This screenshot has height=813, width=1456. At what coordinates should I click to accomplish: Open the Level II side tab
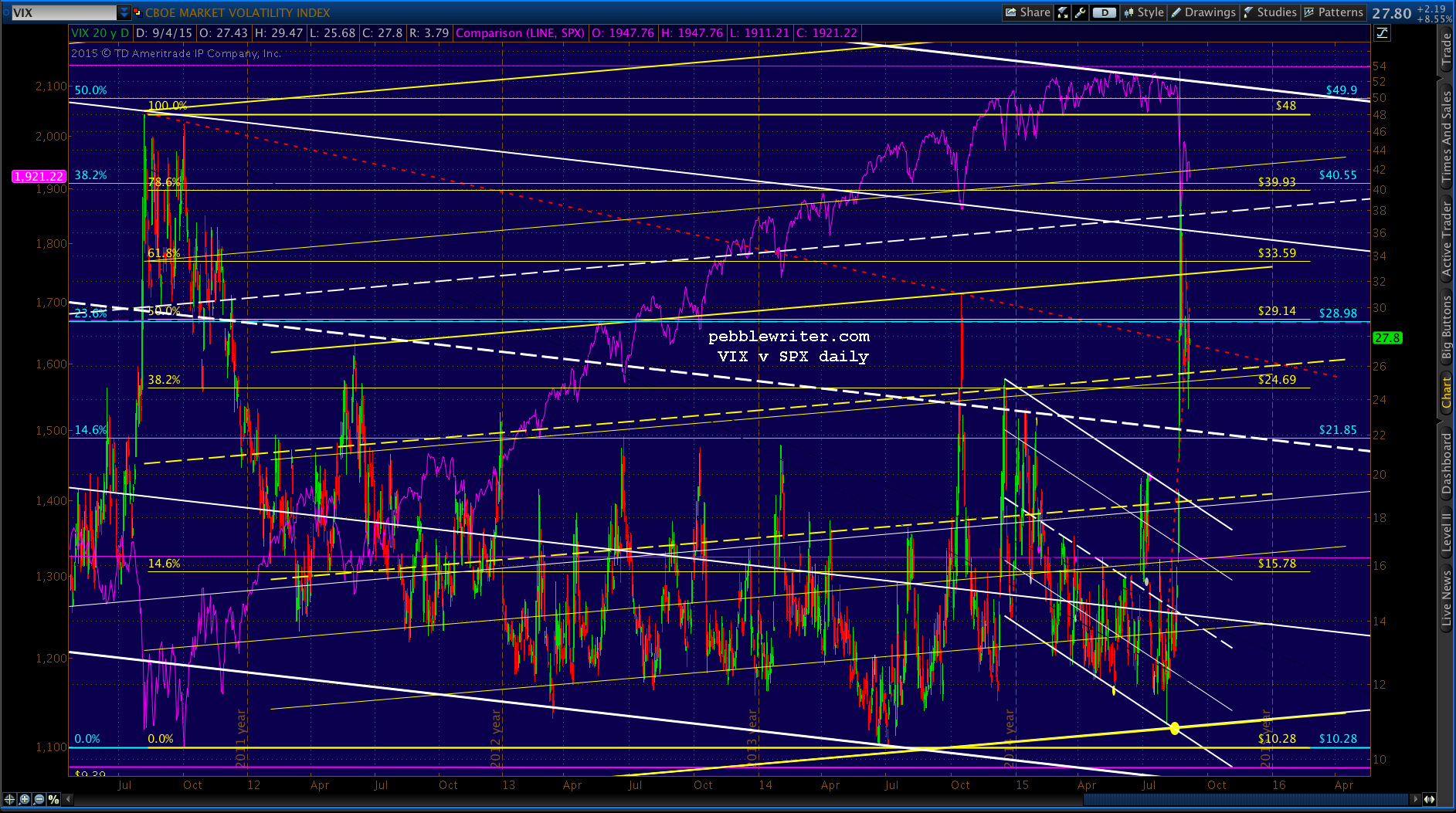click(x=1447, y=533)
